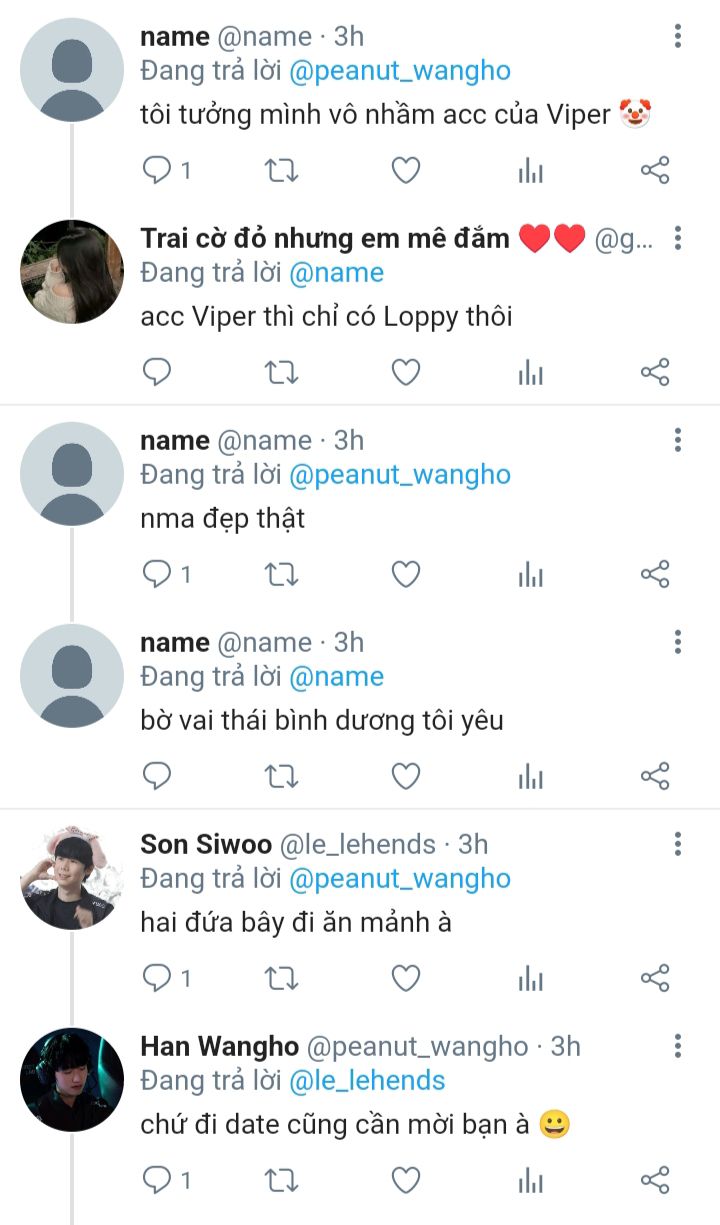This screenshot has width=720, height=1225.
Task: Like the 'hai đứa bây đi ăn mảnh à' tweet
Action: click(405, 977)
